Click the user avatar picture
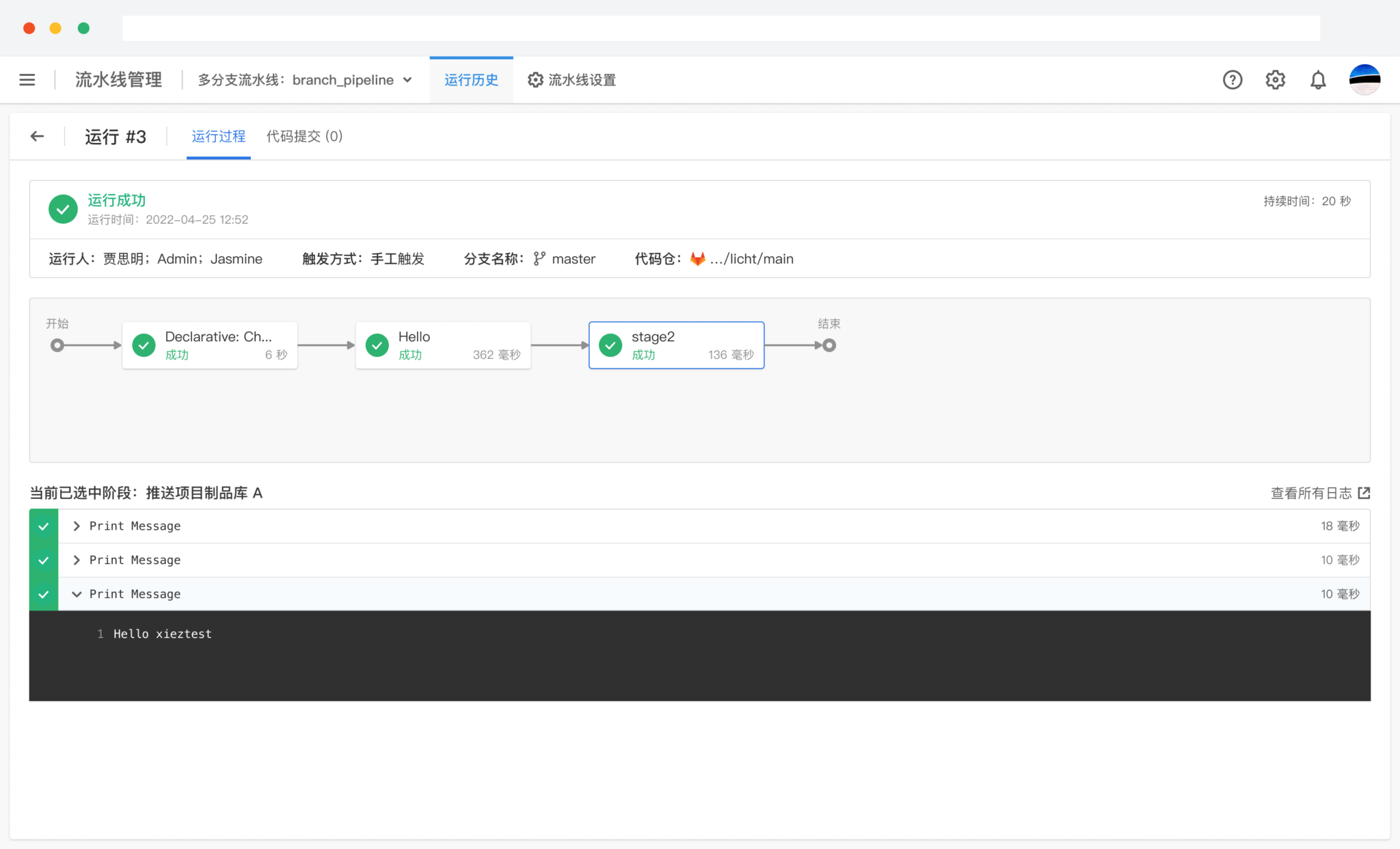The image size is (1400, 849). (x=1364, y=80)
